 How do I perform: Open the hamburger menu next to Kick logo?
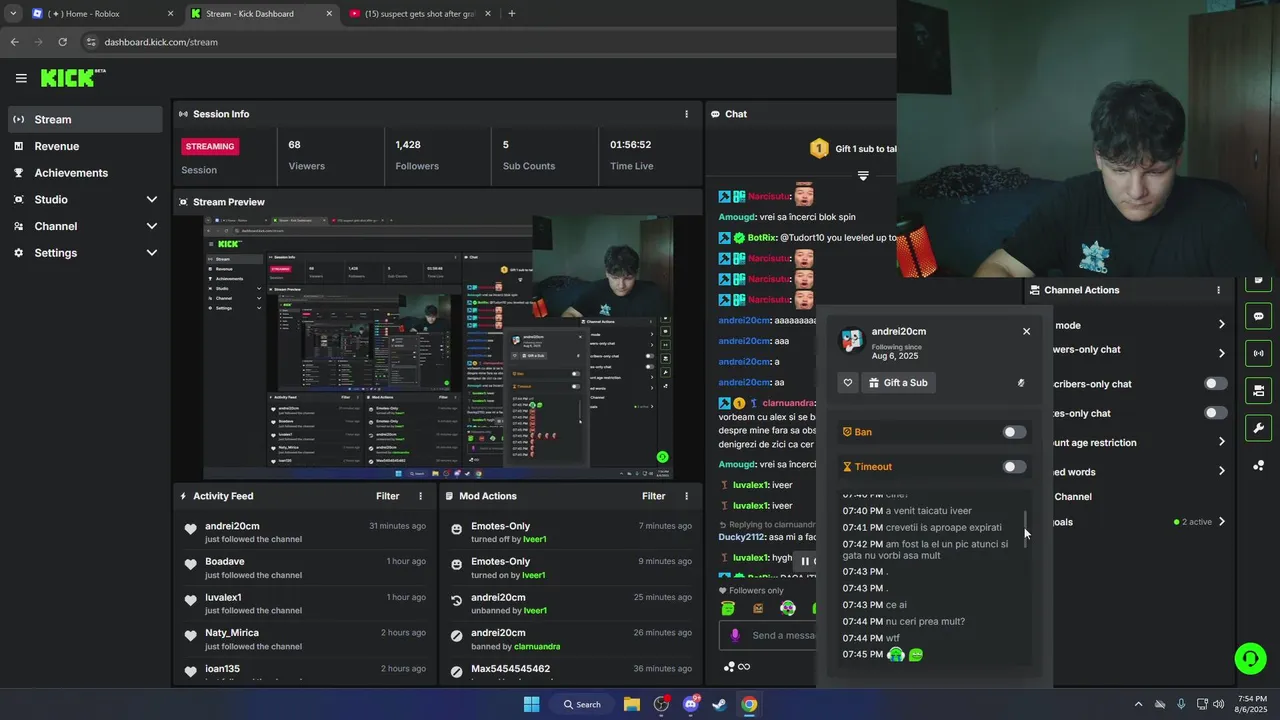point(21,78)
